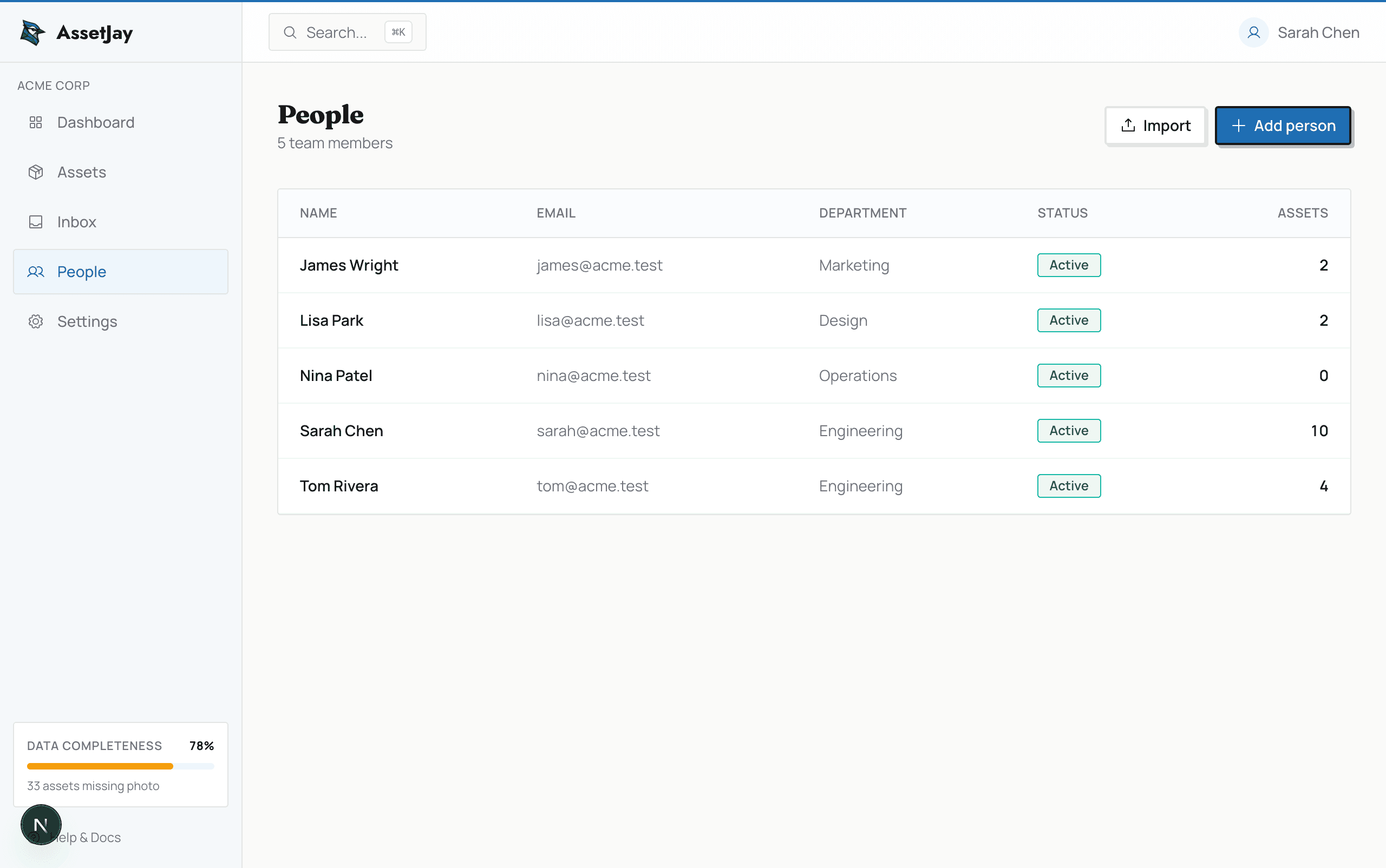
Task: Click the People icon in the sidebar
Action: [36, 272]
